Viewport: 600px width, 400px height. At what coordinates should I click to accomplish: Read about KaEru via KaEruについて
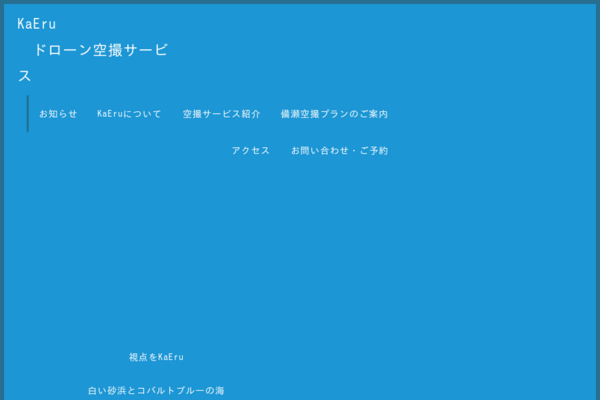(x=129, y=114)
